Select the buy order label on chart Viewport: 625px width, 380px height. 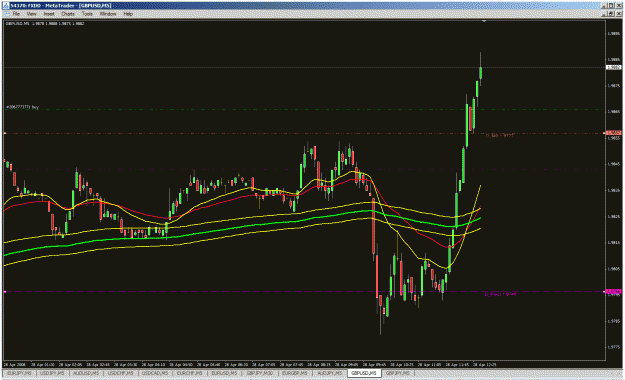coord(23,107)
